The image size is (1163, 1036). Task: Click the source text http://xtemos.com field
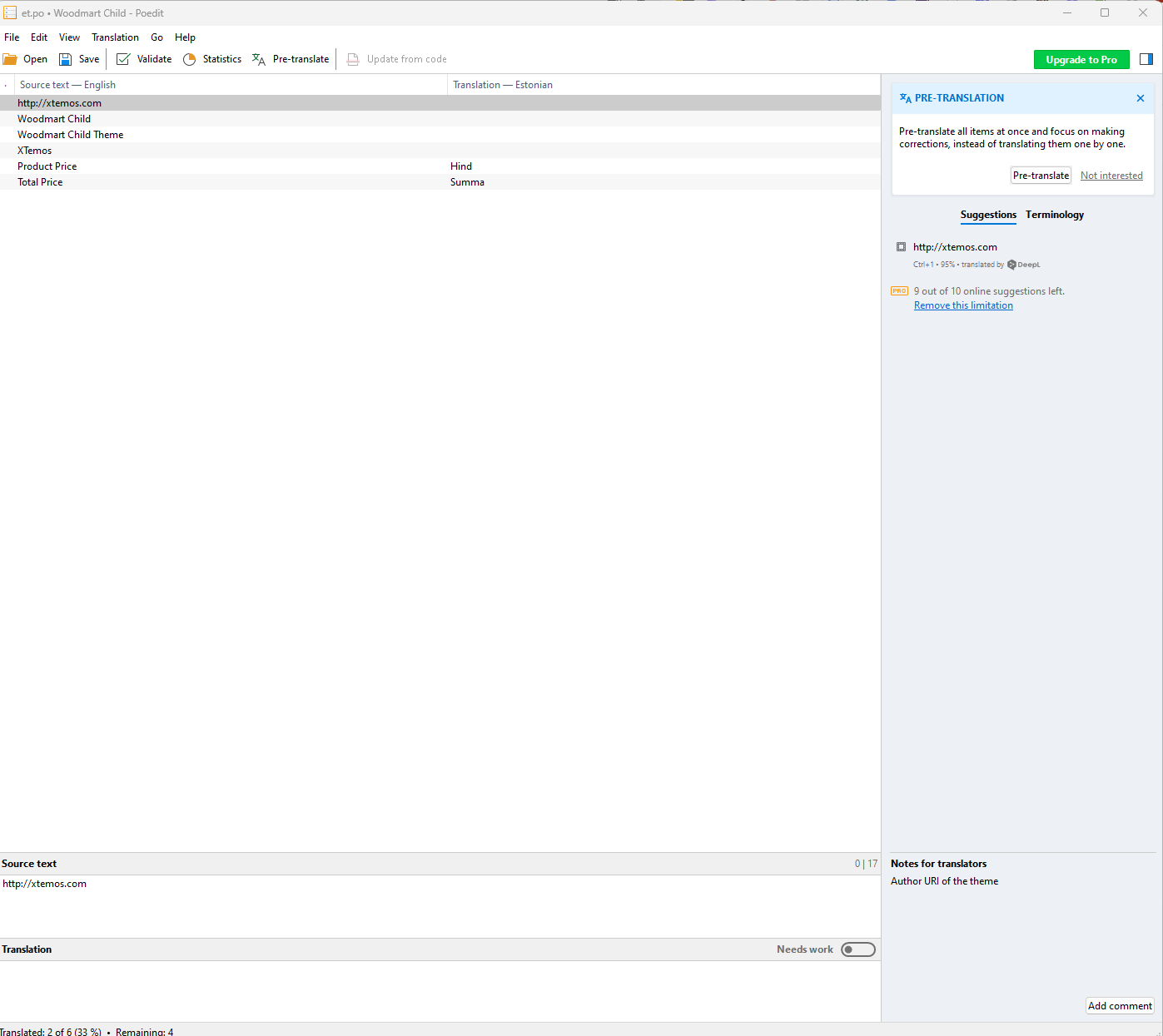[x=440, y=906]
